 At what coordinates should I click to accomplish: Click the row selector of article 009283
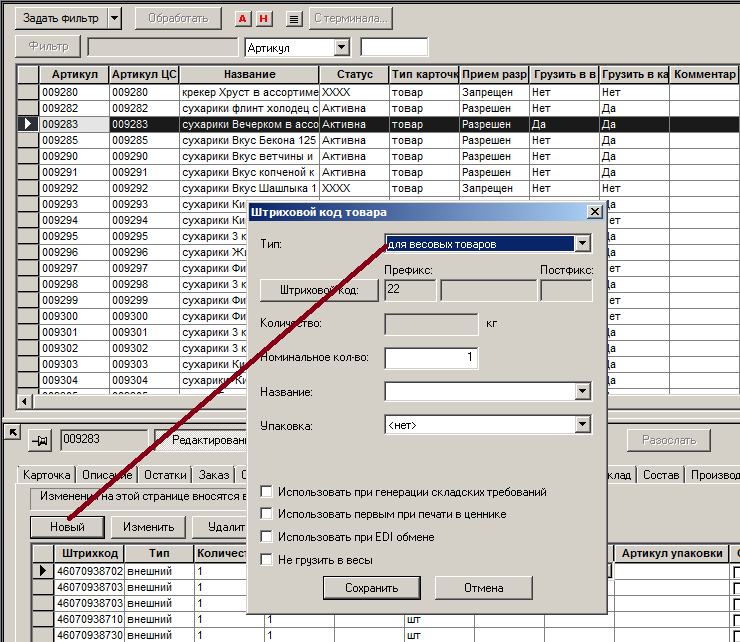[x=28, y=124]
